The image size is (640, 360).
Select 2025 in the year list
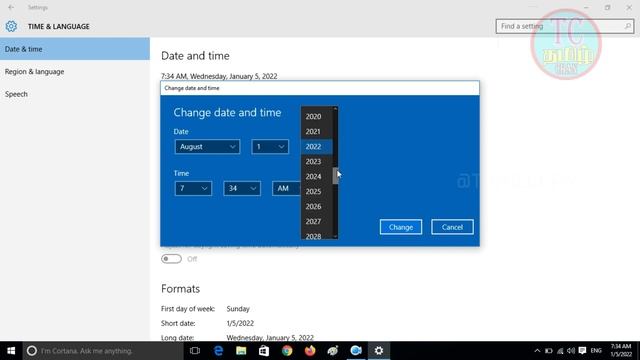click(x=317, y=191)
